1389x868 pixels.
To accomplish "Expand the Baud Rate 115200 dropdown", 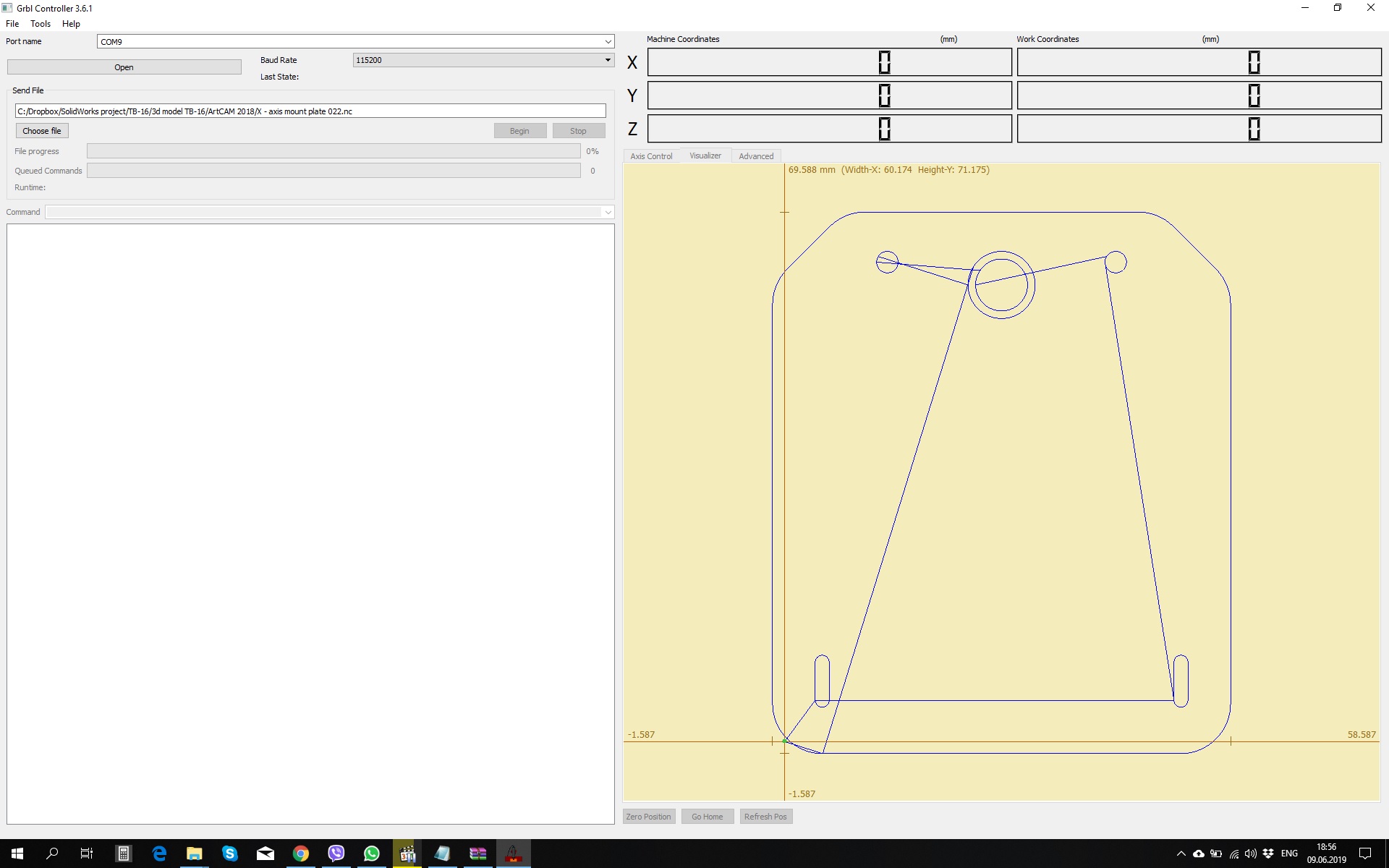I will click(608, 60).
